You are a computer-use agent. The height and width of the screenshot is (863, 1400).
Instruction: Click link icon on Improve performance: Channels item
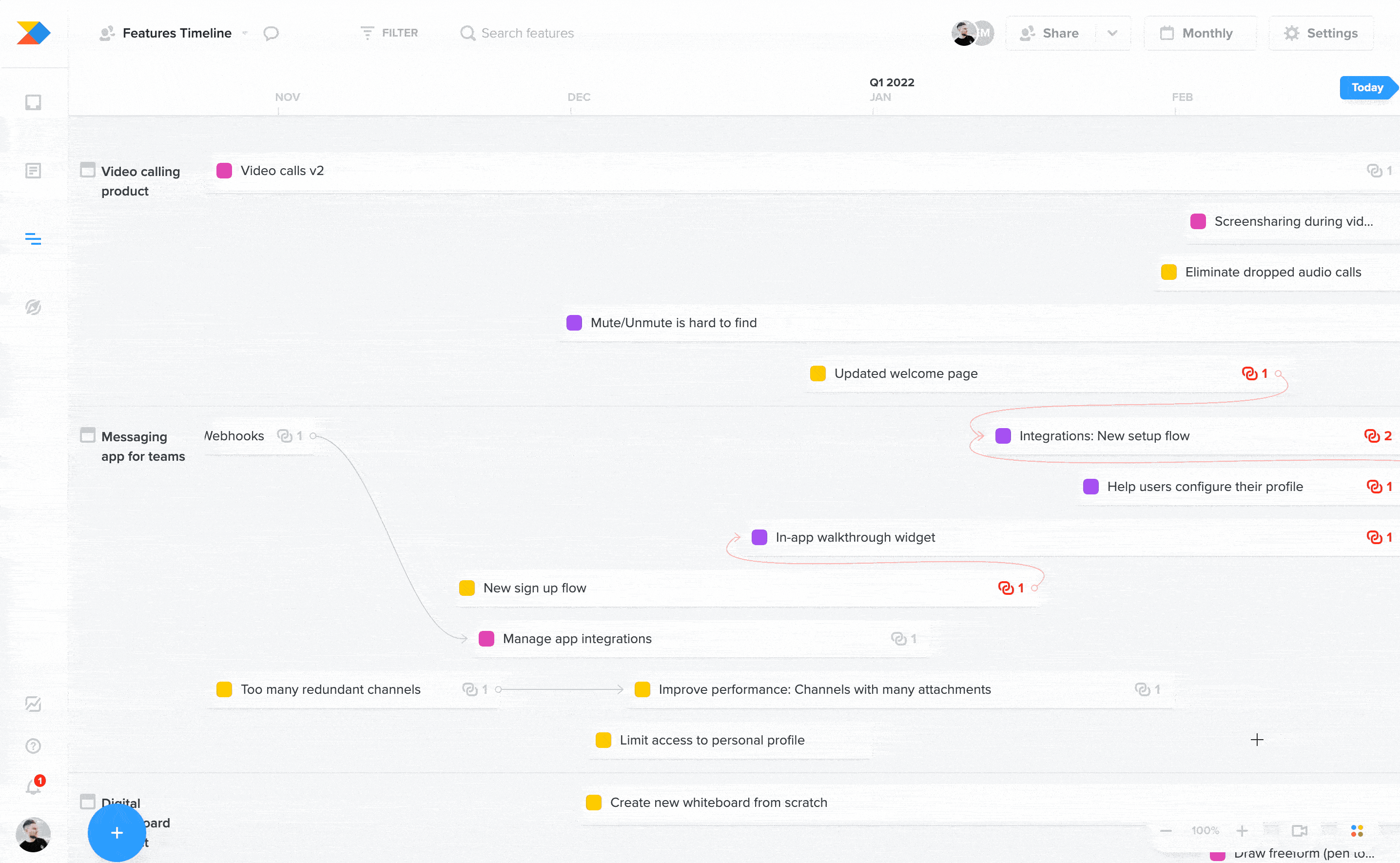[x=1143, y=689]
